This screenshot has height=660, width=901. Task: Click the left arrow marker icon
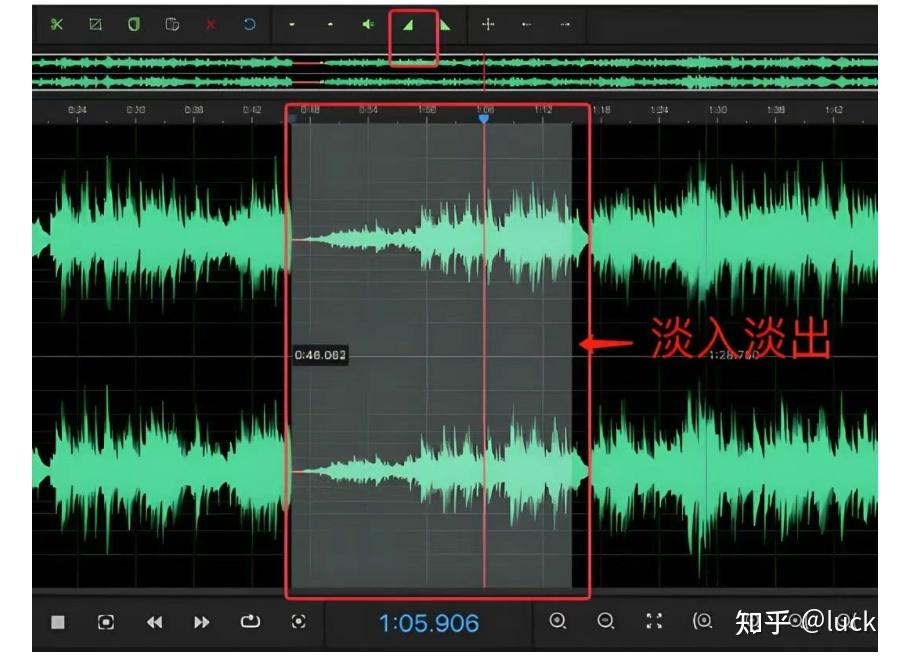click(x=526, y=24)
